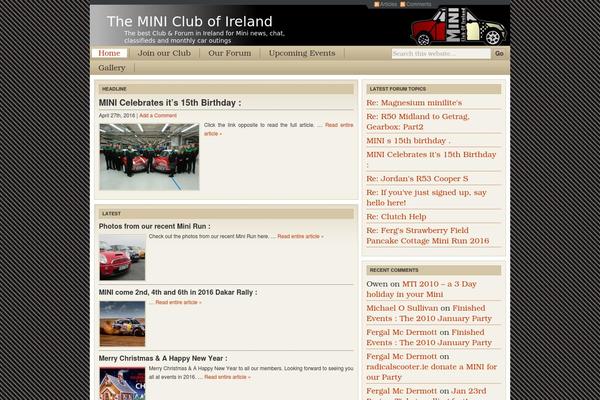Image resolution: width=600 pixels, height=400 pixels.
Task: Click Add a Comment link under headline
Action: click(158, 116)
